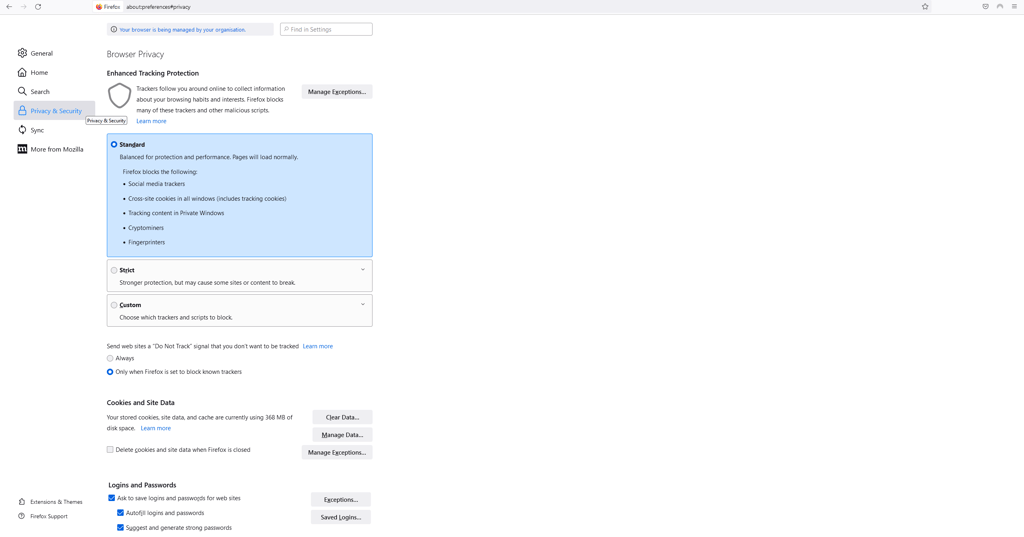Open managed by your organisation link
This screenshot has width=1024, height=537.
[183, 29]
